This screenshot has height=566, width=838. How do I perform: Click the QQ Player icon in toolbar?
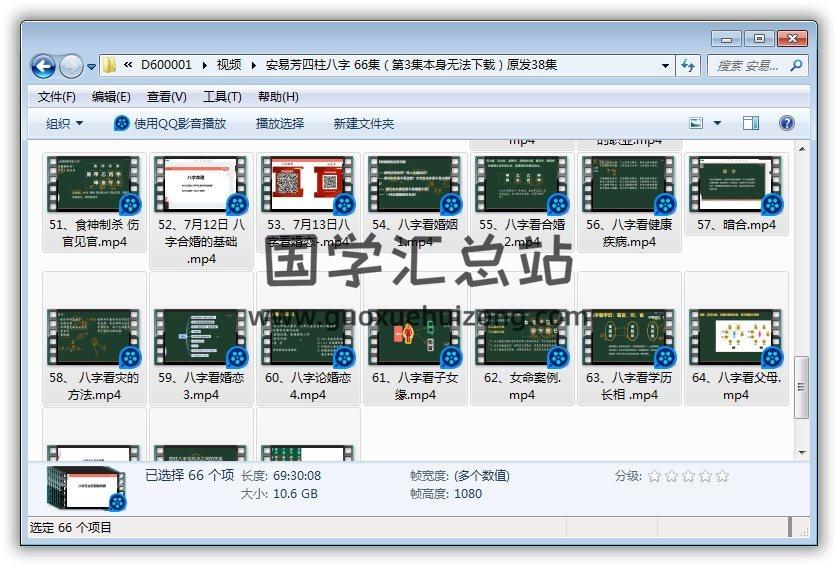(122, 123)
